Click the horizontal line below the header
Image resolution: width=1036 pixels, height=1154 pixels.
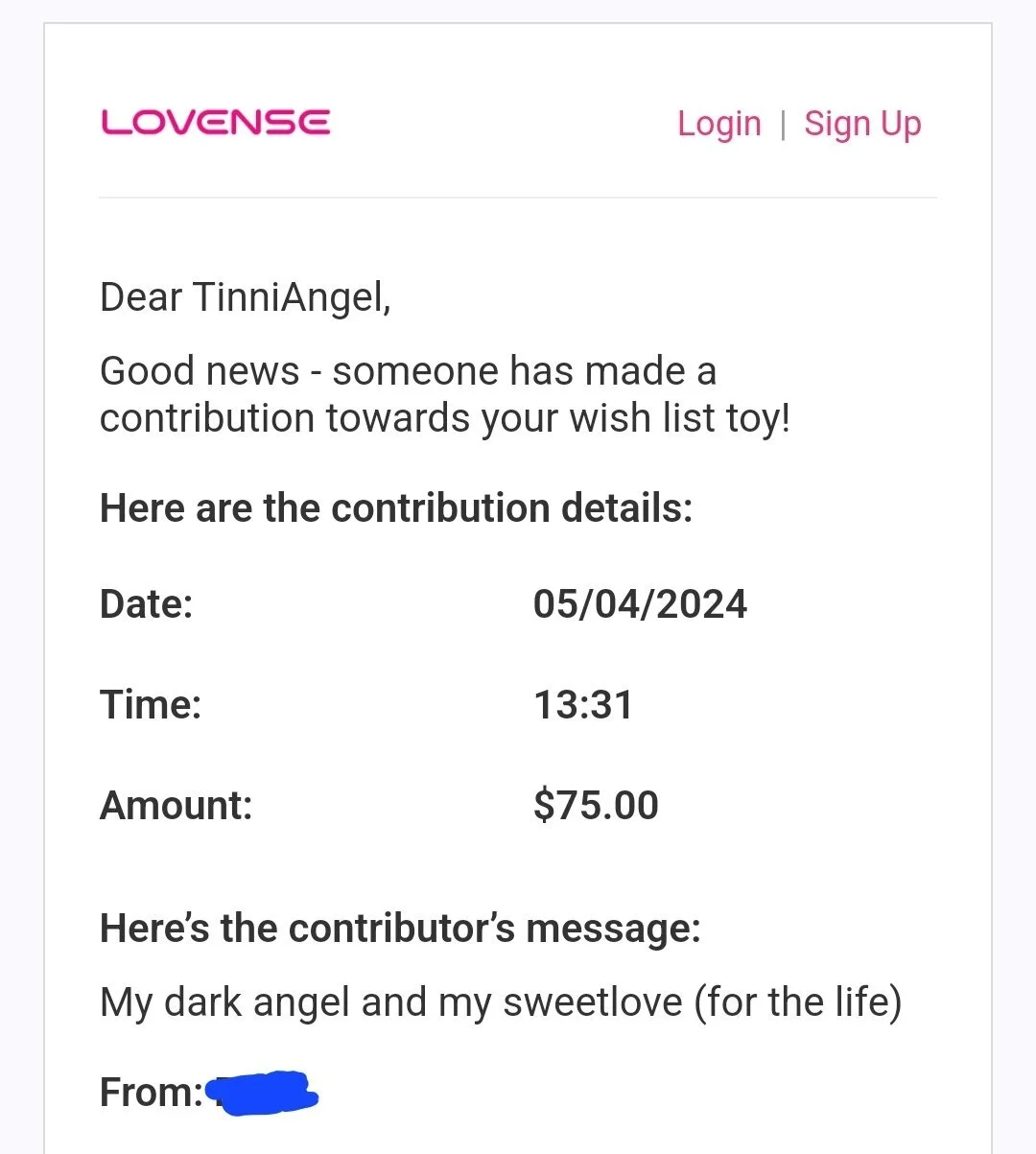click(x=517, y=198)
